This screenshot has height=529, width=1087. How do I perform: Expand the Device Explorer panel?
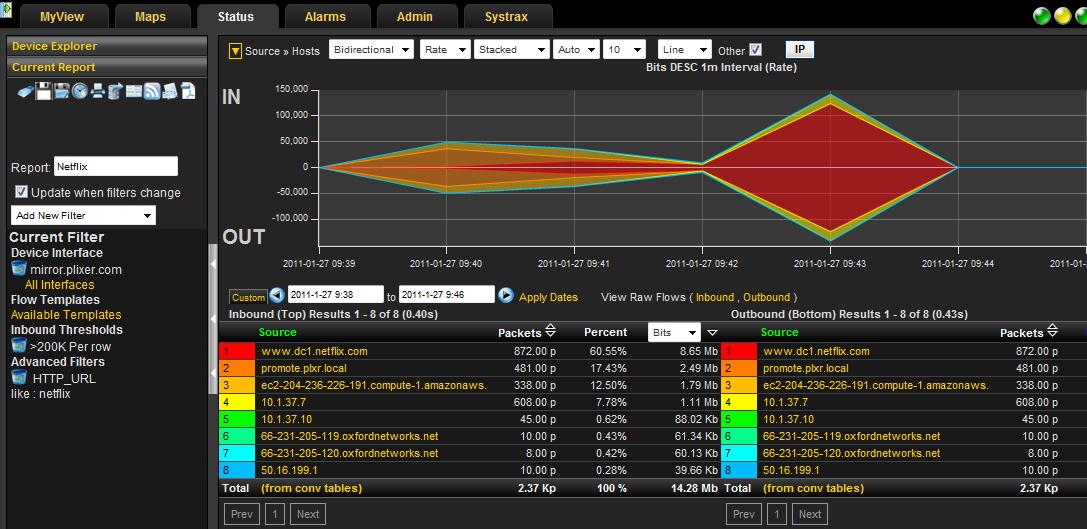coord(107,46)
